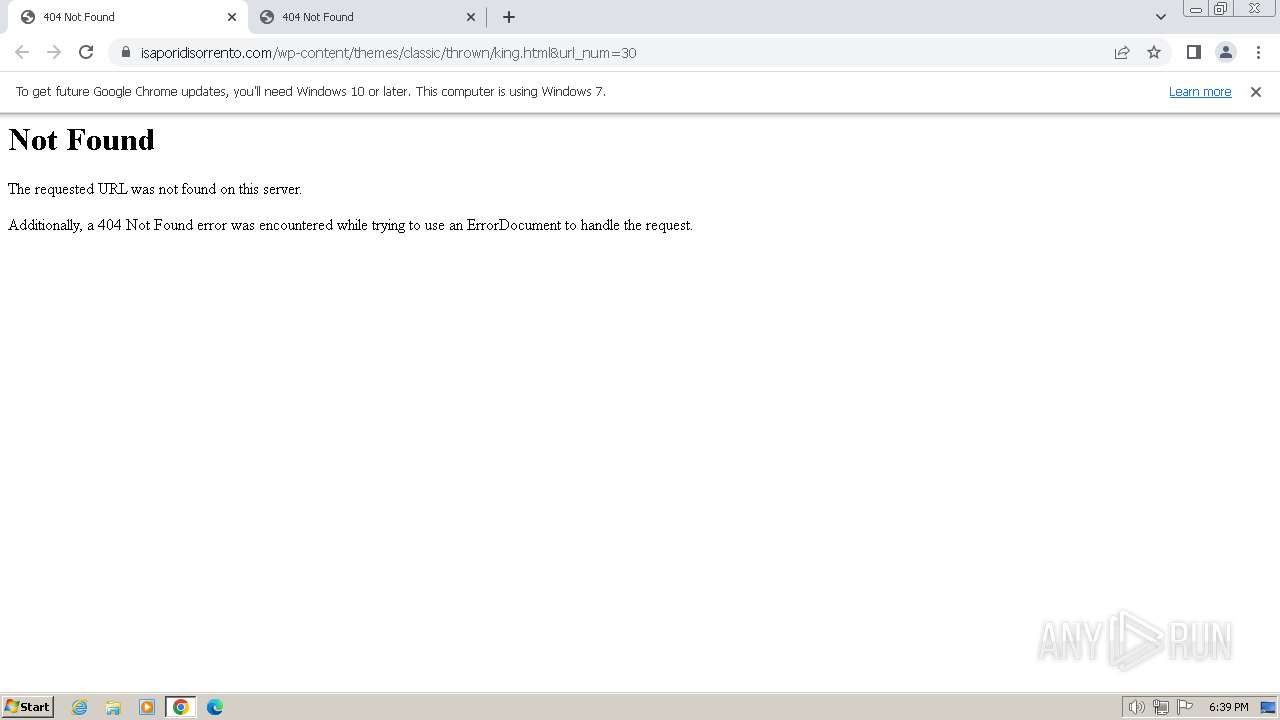The height and width of the screenshot is (720, 1280).
Task: Open the network tray icon
Action: [1161, 707]
